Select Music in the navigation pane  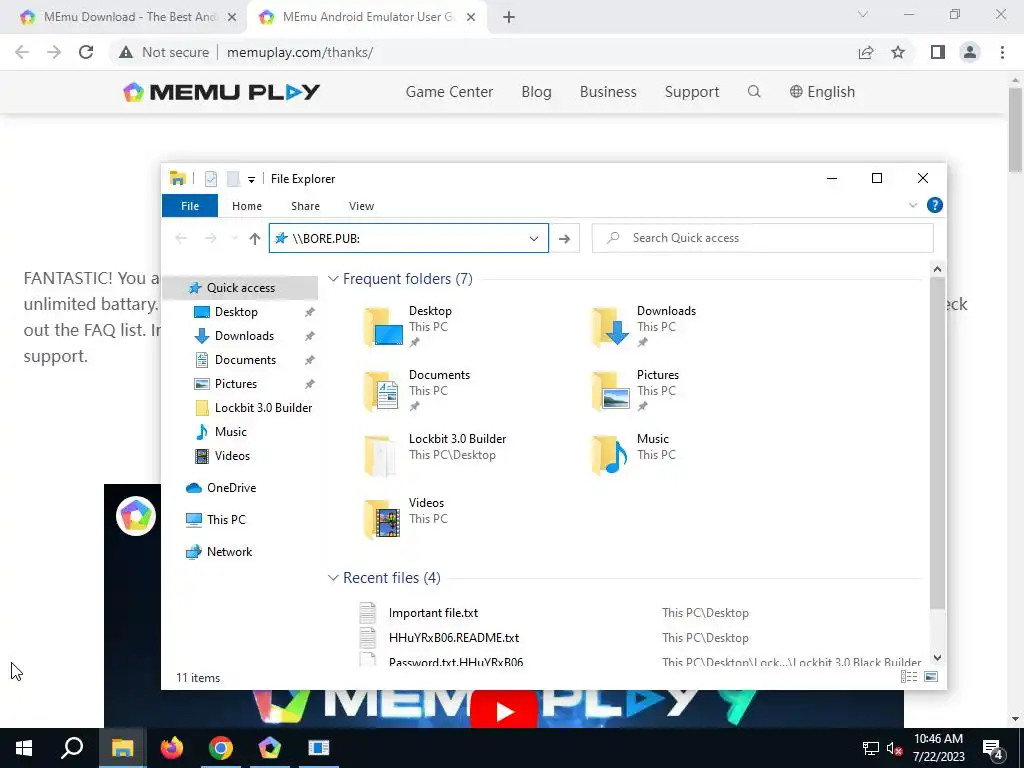point(230,432)
